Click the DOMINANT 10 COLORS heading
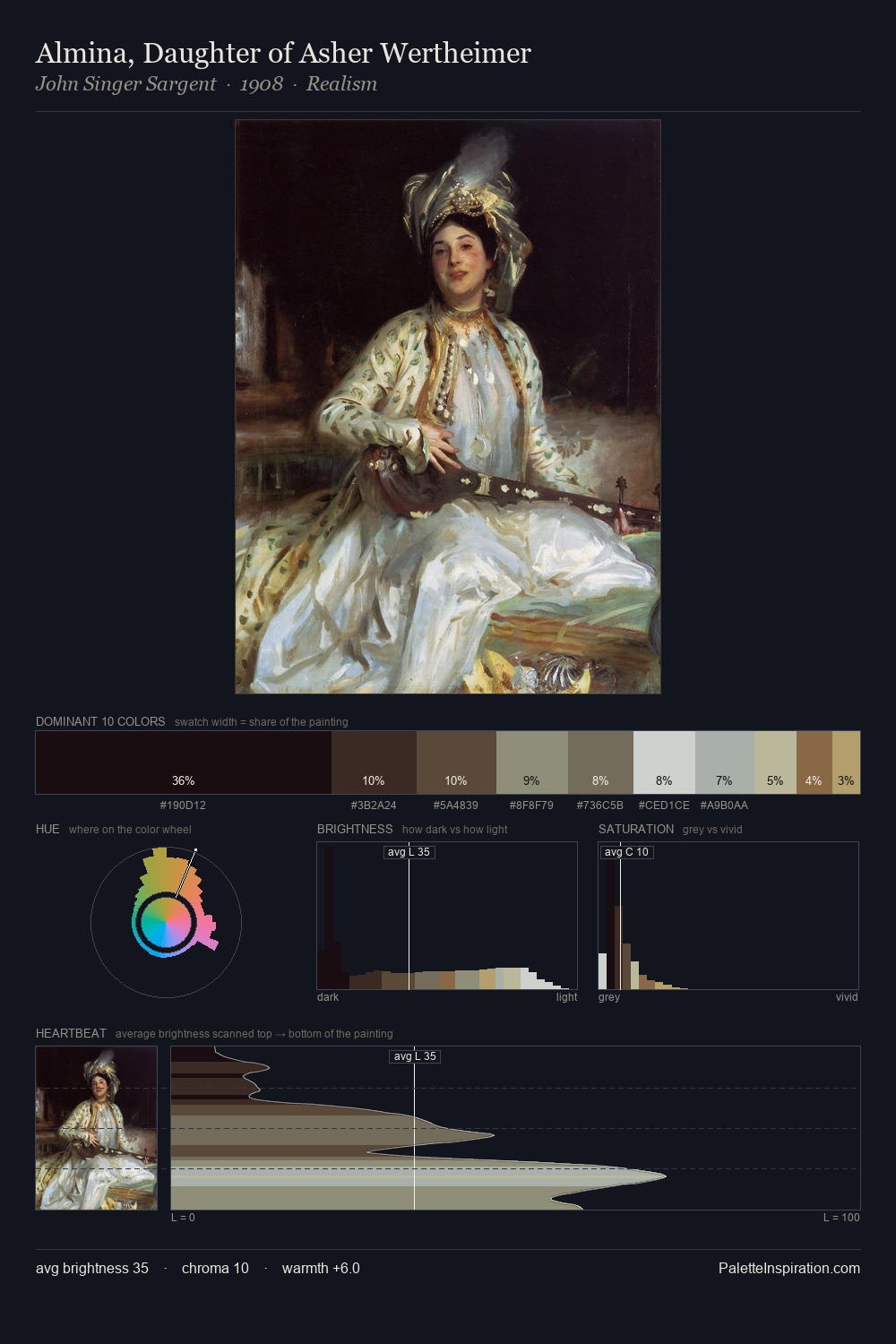 click(x=100, y=721)
